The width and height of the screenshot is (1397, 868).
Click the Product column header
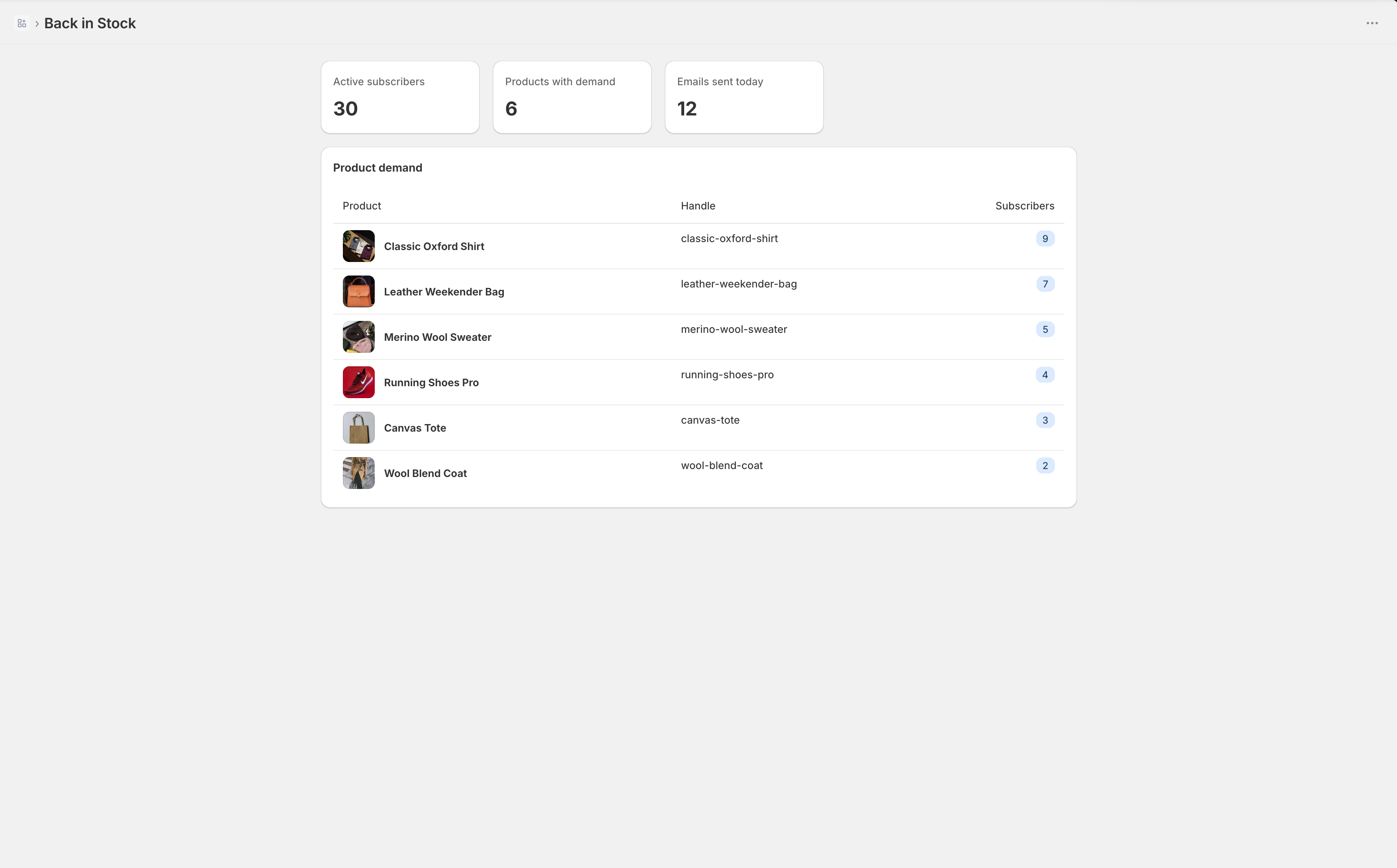click(x=362, y=206)
